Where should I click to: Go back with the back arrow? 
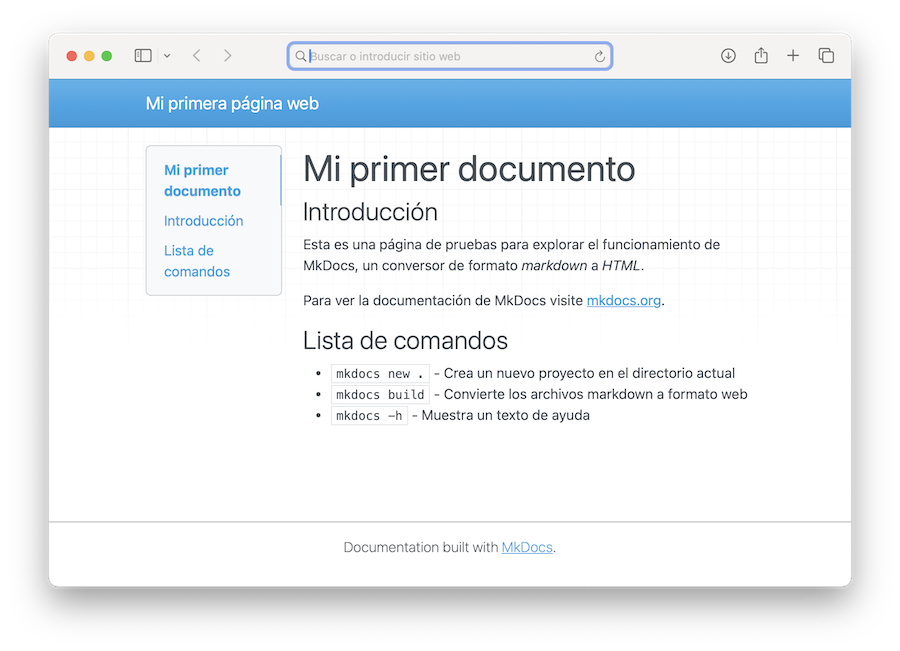(x=197, y=56)
